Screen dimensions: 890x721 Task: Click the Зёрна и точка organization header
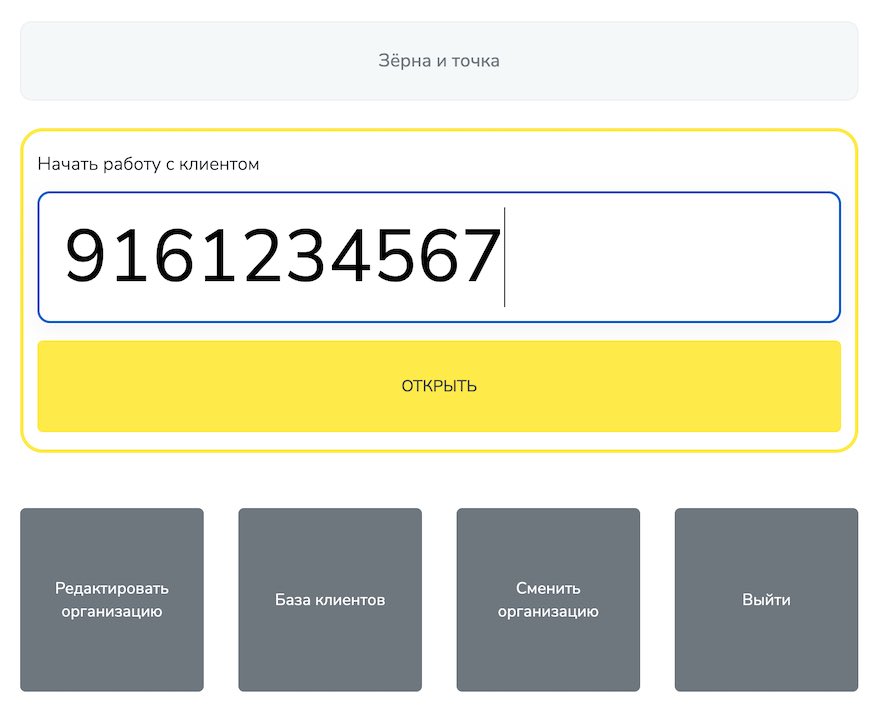tap(439, 61)
